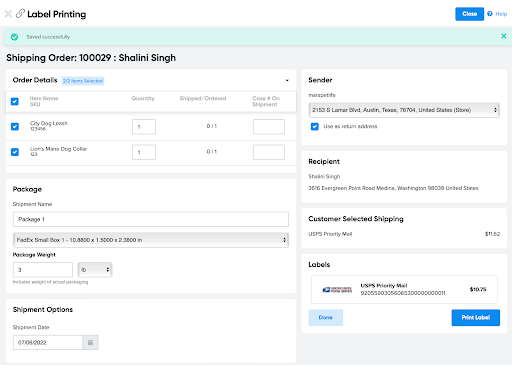Image resolution: width=512 pixels, height=366 pixels.
Task: Click the City Dog Leash quantity field
Action: [144, 127]
